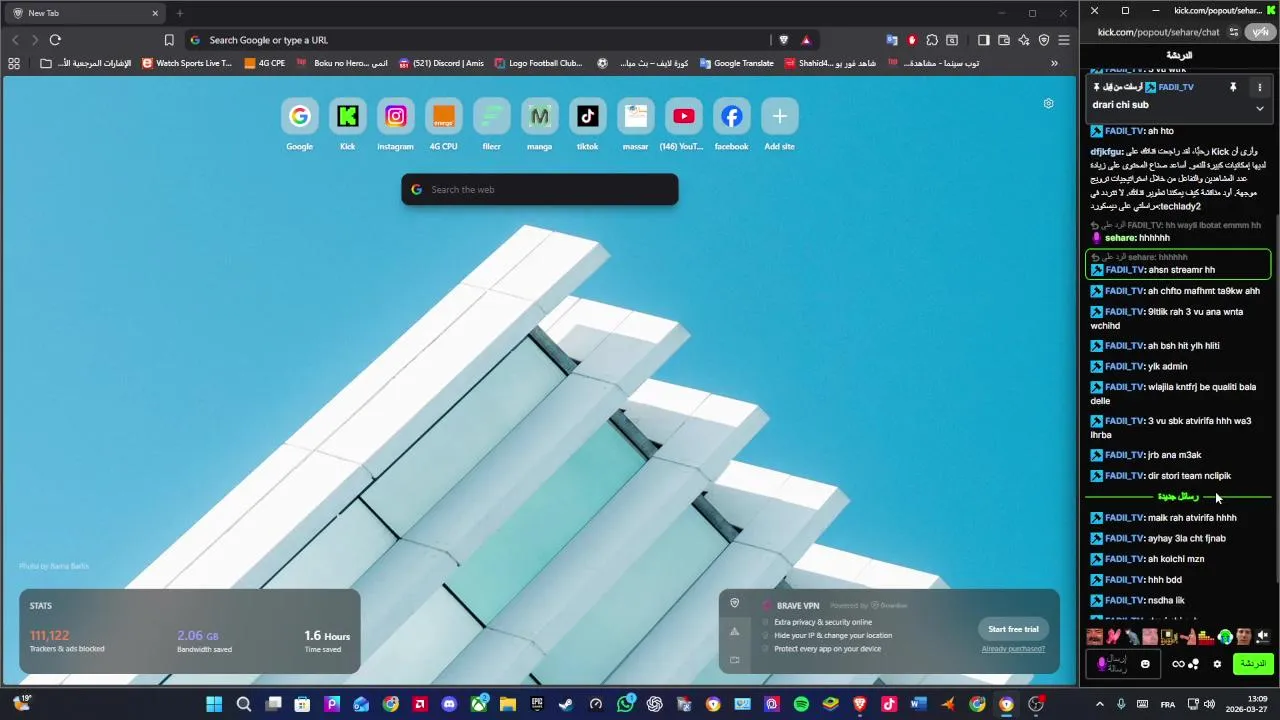Close the New Tab tab

(155, 13)
